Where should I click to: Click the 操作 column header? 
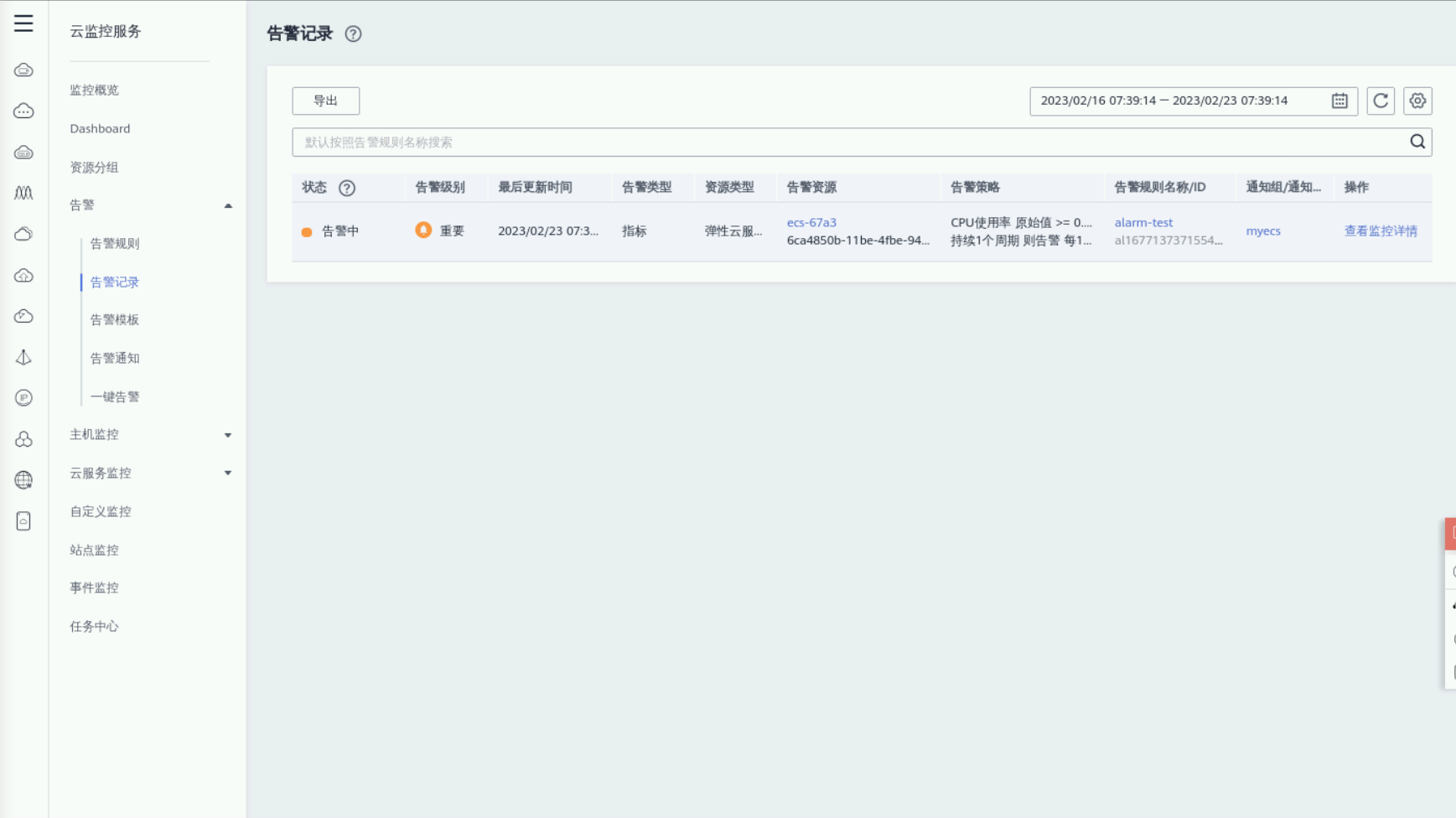(1356, 187)
